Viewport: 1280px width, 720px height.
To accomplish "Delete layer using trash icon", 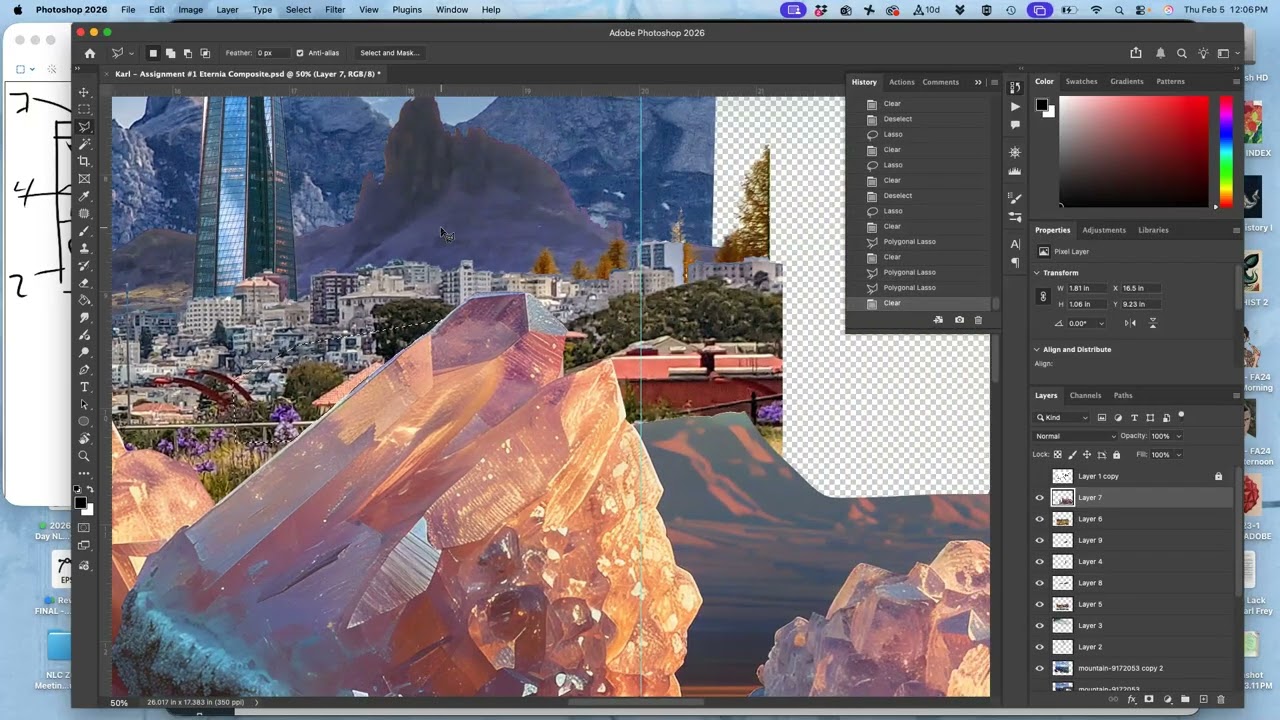I will [1221, 699].
